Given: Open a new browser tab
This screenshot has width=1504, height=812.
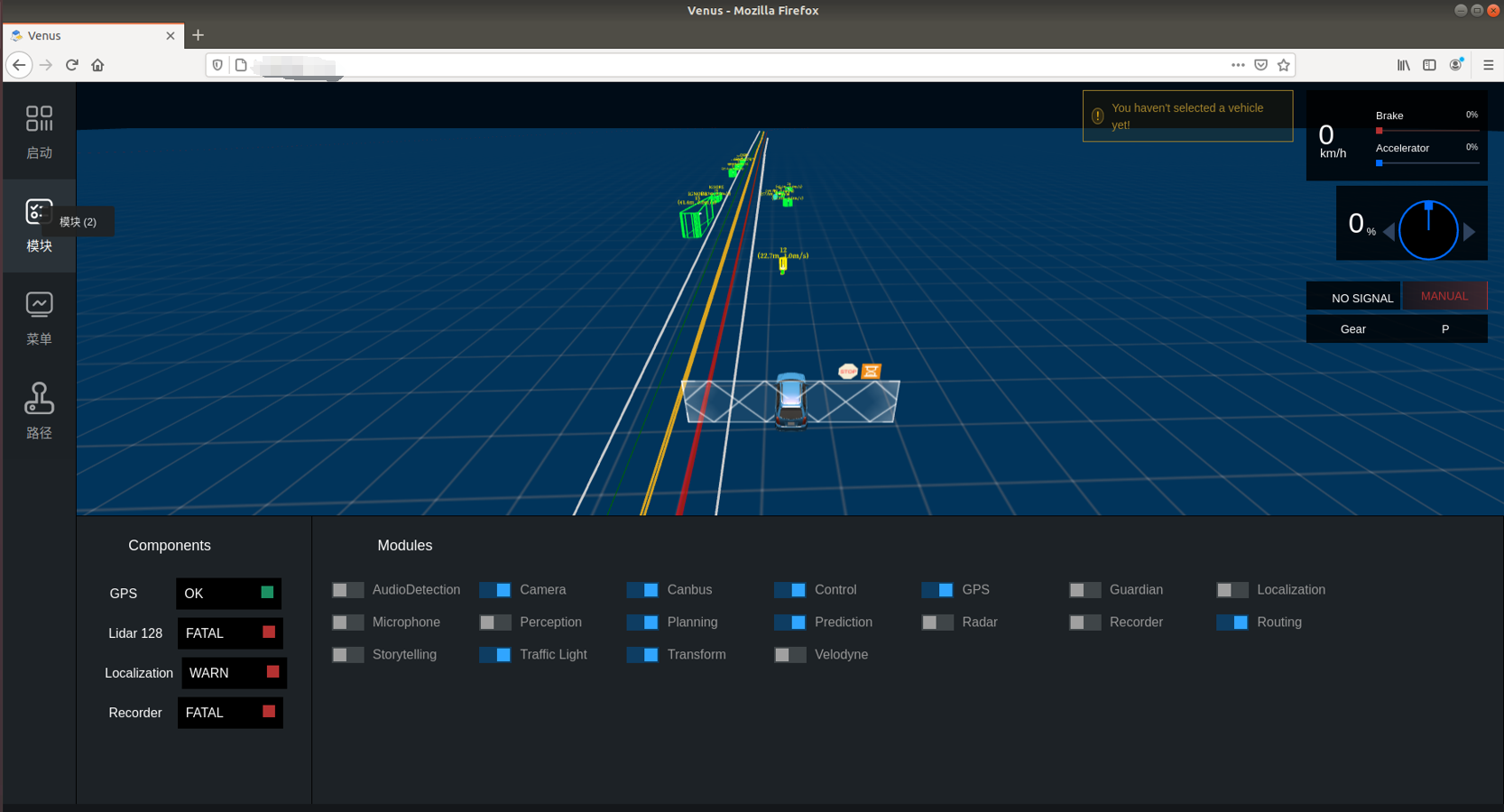Looking at the screenshot, I should coord(198,35).
